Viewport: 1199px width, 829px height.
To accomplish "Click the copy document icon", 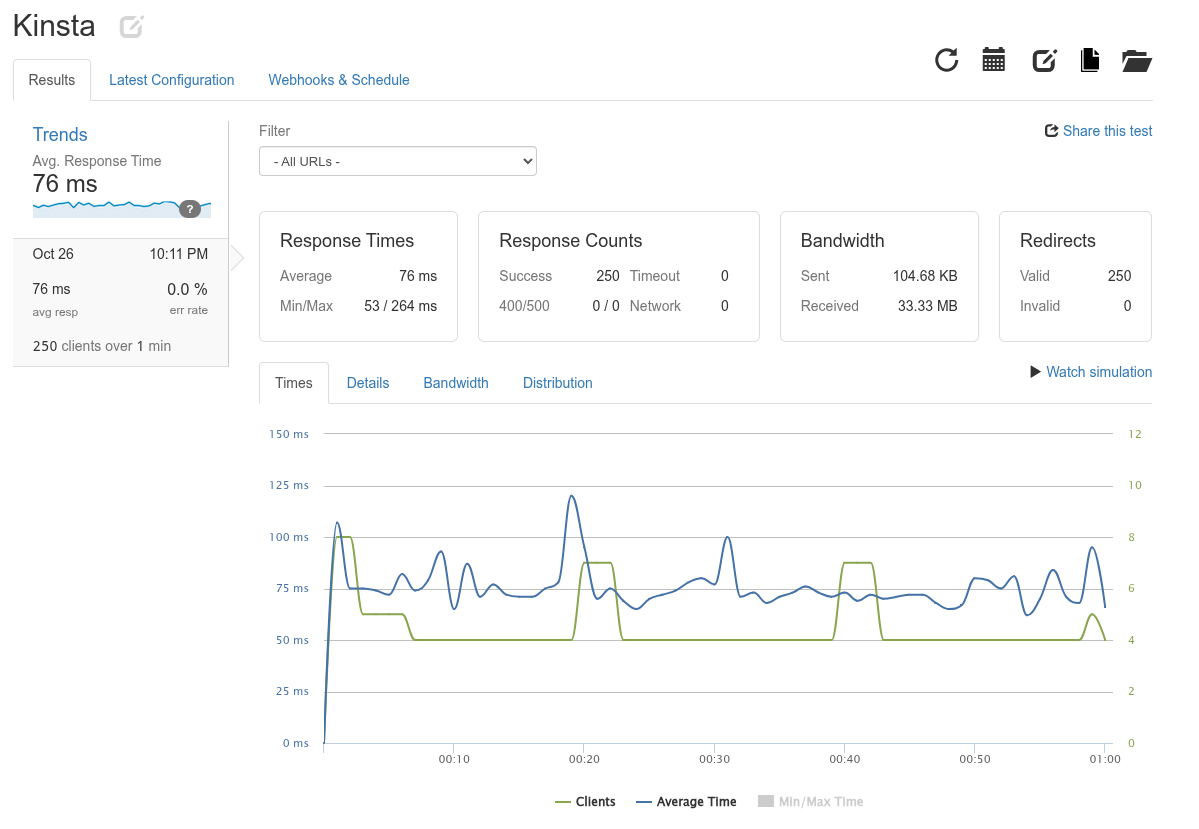I will [x=1090, y=60].
